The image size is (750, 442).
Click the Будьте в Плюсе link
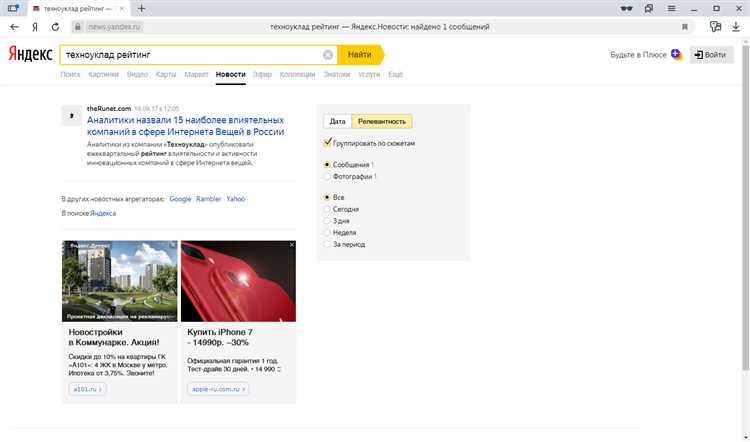[x=638, y=55]
